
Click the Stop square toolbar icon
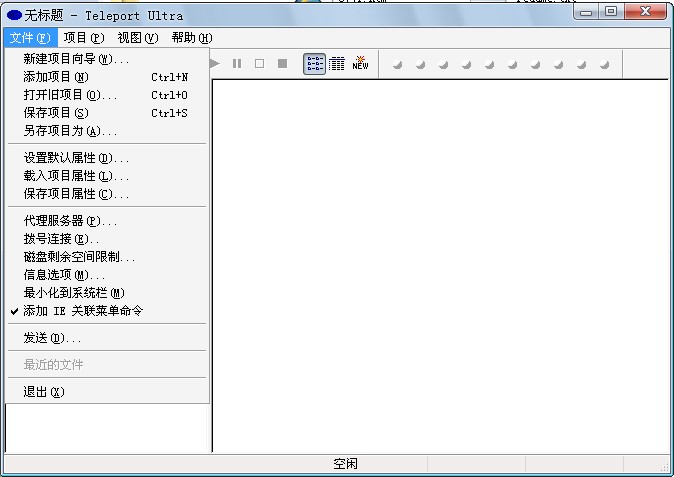283,64
